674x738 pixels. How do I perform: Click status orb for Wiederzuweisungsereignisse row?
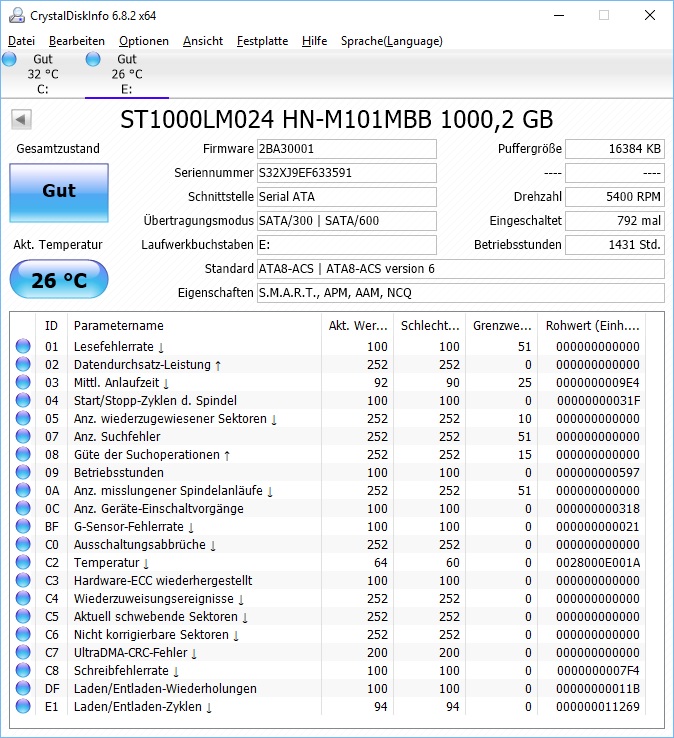tap(23, 598)
